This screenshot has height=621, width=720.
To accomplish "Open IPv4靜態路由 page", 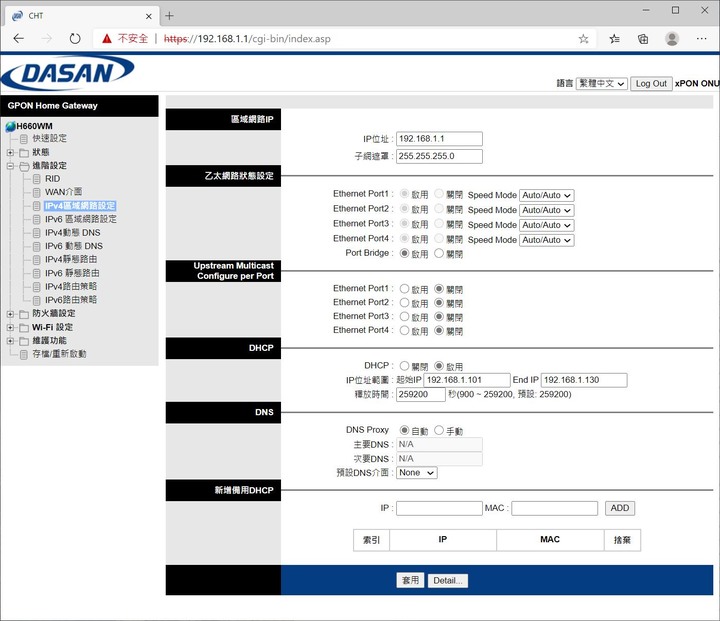I will (x=71, y=260).
